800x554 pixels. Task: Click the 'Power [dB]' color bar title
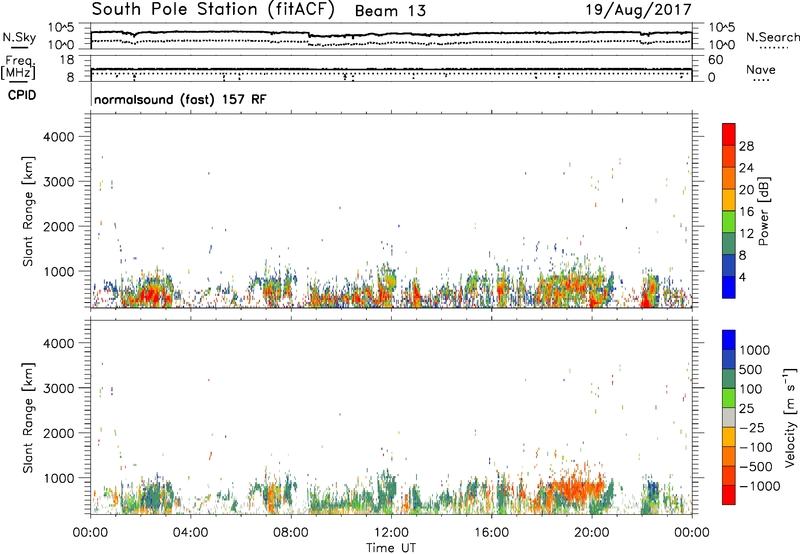point(763,211)
